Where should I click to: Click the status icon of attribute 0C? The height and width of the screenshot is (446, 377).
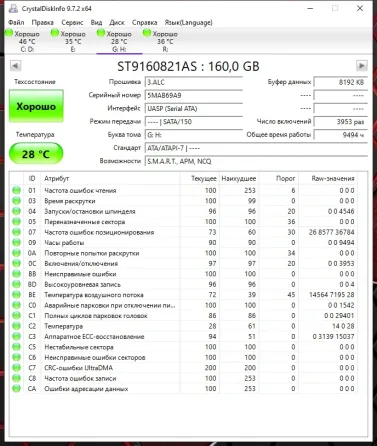pyautogui.click(x=16, y=263)
